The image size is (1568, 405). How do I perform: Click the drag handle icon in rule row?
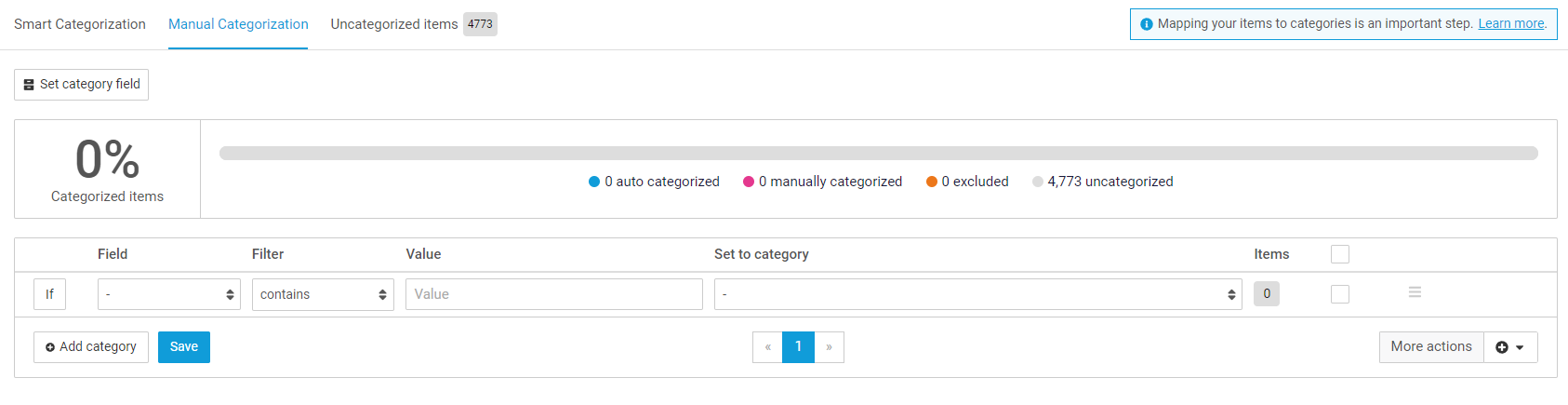click(1415, 293)
